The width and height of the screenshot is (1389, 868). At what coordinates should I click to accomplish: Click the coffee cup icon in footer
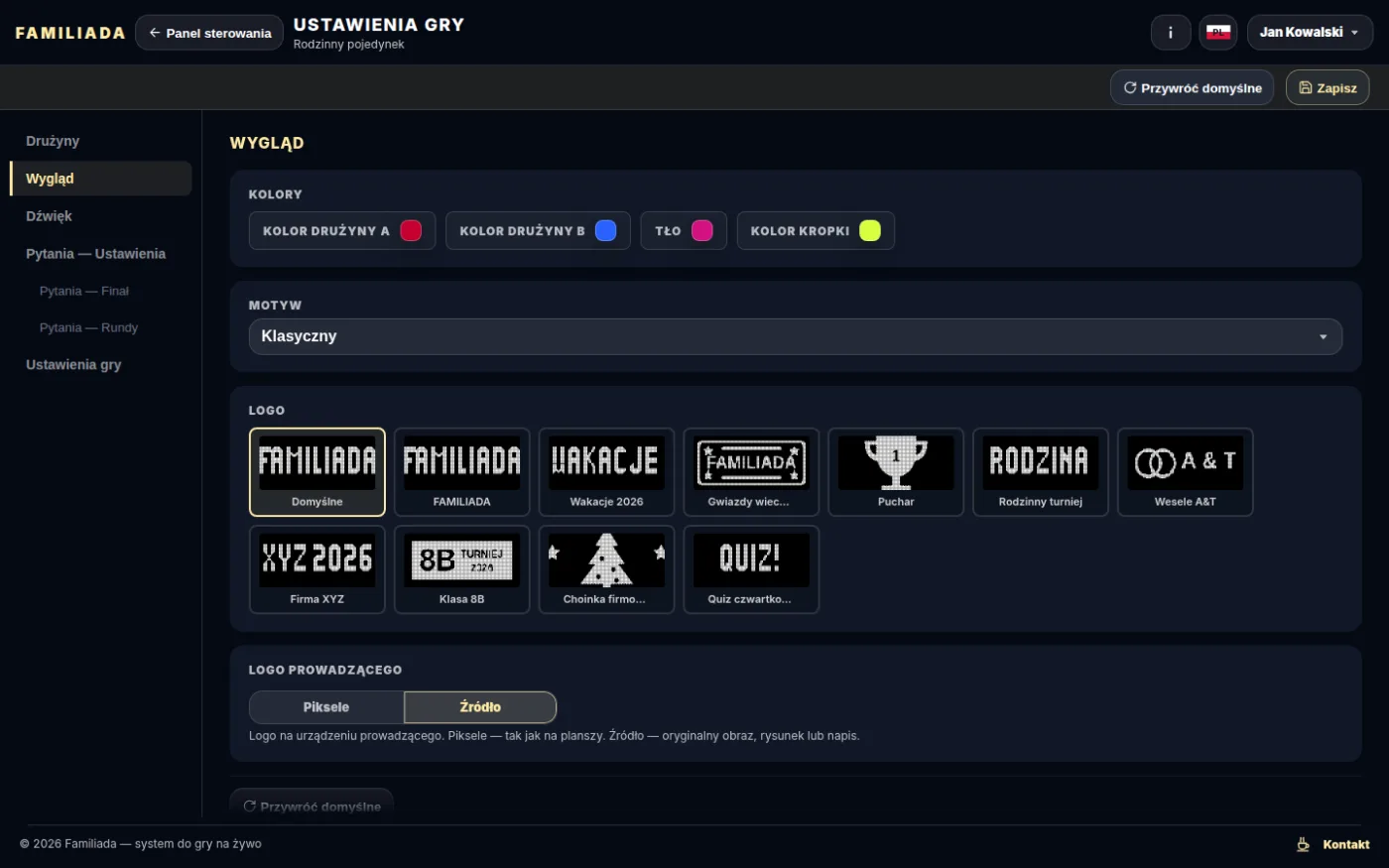coord(1303,844)
